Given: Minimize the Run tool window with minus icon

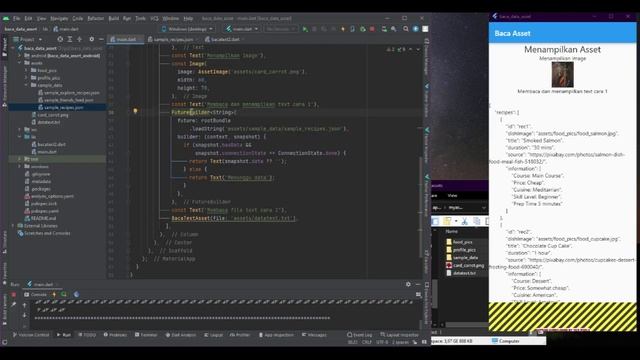Looking at the screenshot, I should pyautogui.click(x=418, y=284).
